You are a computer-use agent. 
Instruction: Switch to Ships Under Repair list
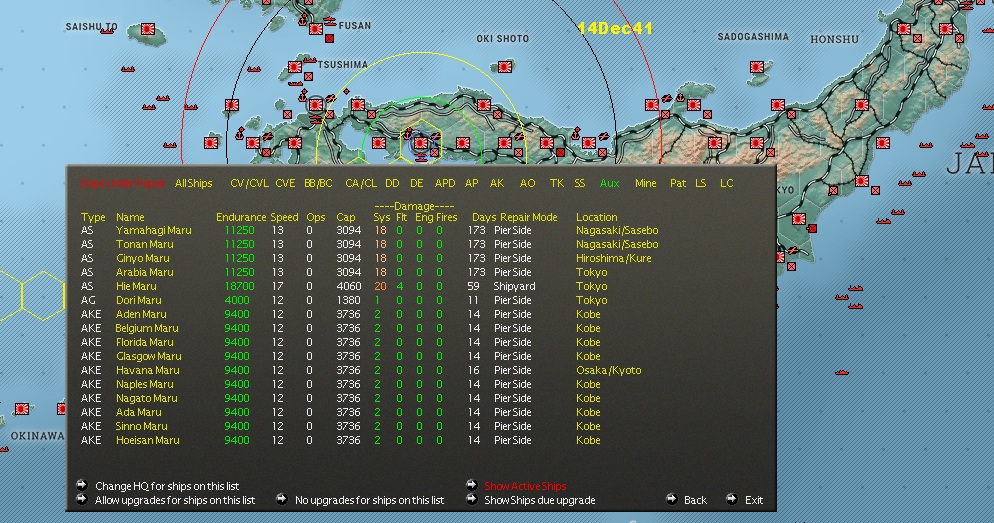pos(122,183)
